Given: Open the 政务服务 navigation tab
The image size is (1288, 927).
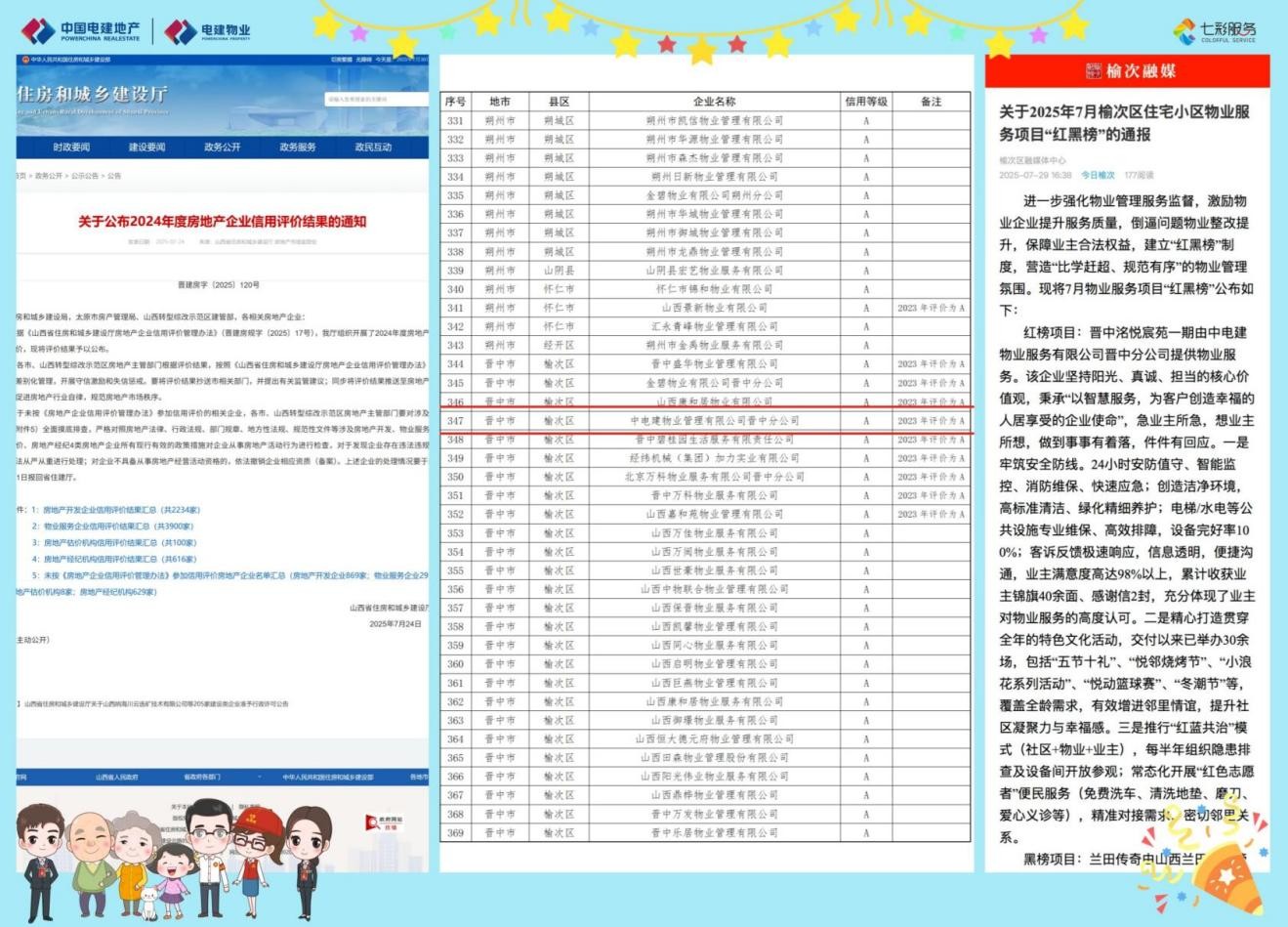Looking at the screenshot, I should [x=298, y=147].
